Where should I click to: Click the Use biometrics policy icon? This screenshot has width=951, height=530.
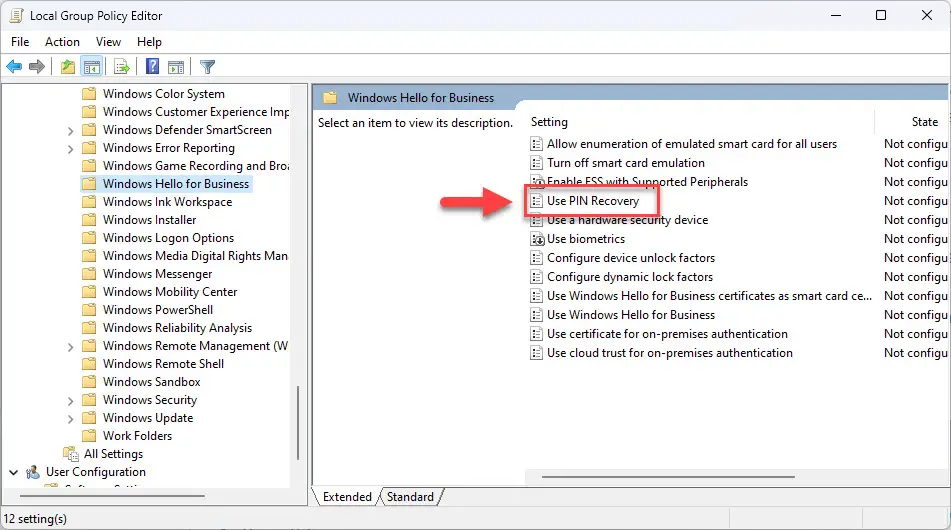(537, 239)
